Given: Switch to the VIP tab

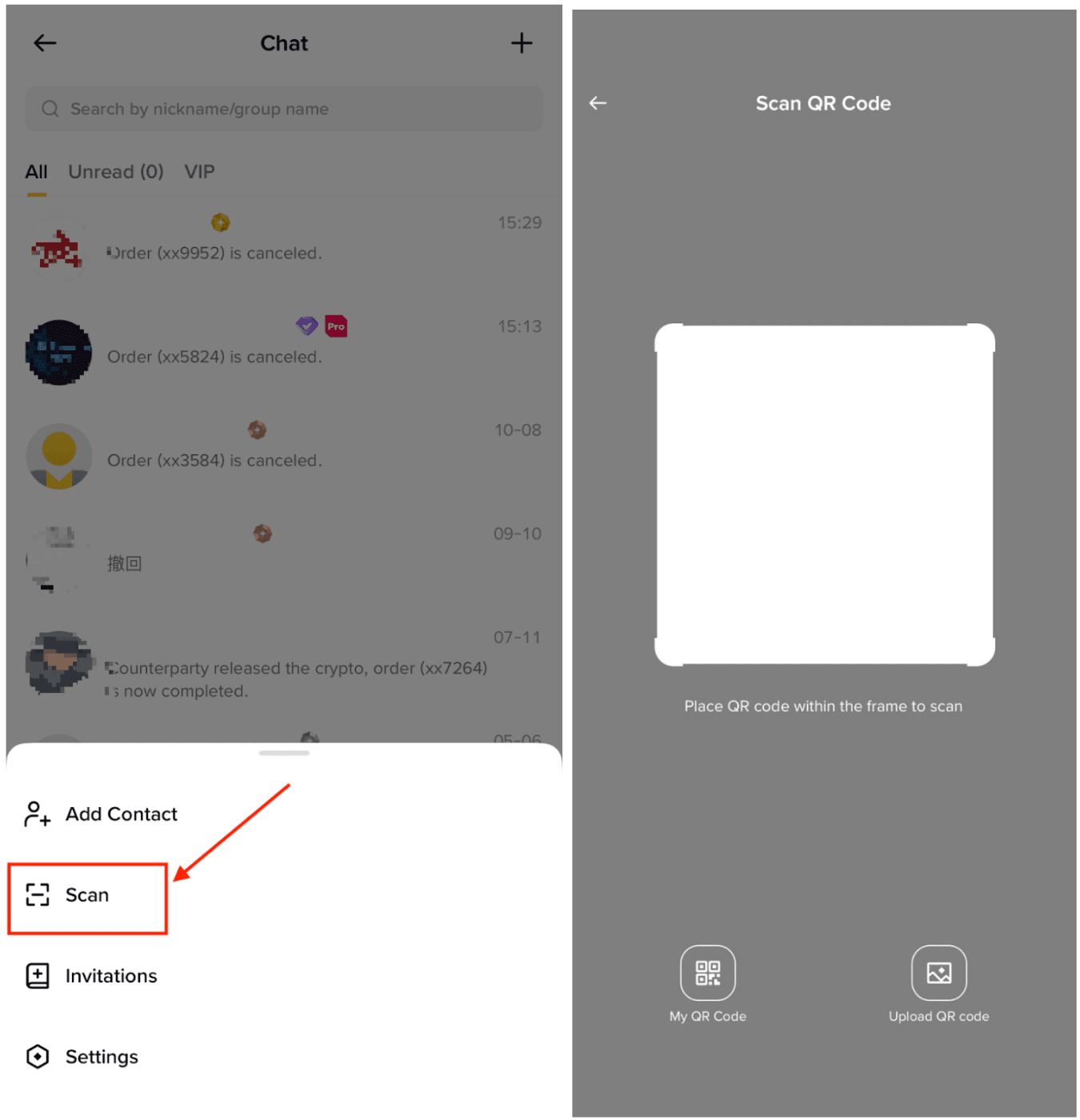Looking at the screenshot, I should click(x=199, y=172).
